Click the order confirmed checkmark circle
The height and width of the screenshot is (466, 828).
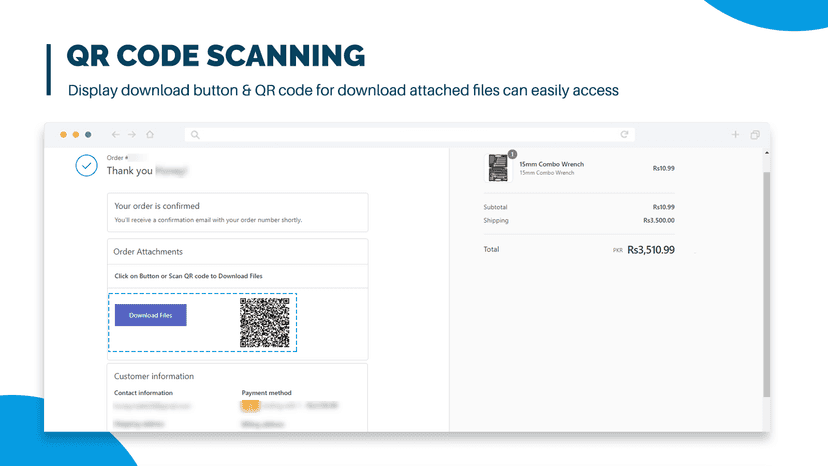click(86, 165)
